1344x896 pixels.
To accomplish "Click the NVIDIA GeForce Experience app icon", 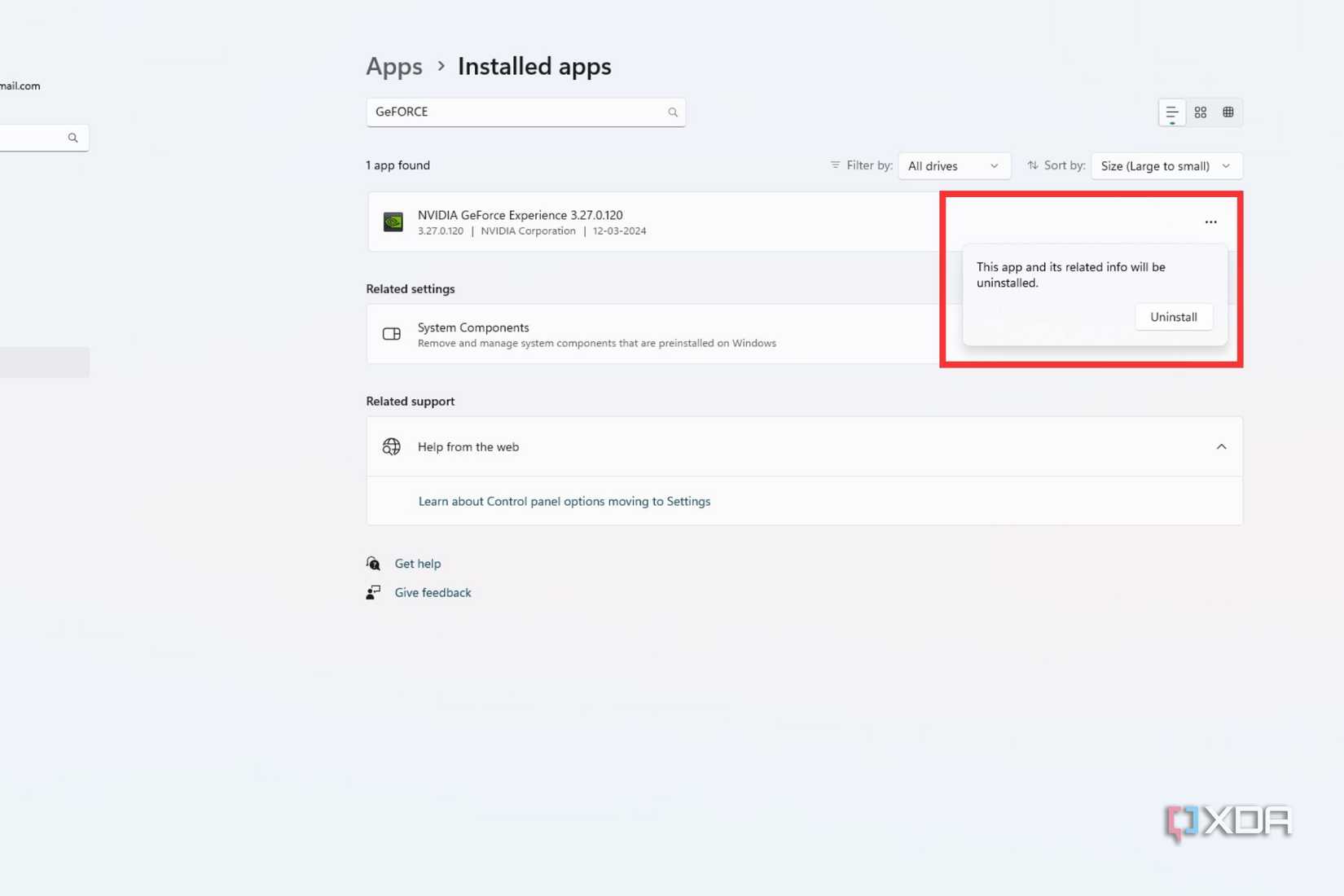I will pos(393,222).
